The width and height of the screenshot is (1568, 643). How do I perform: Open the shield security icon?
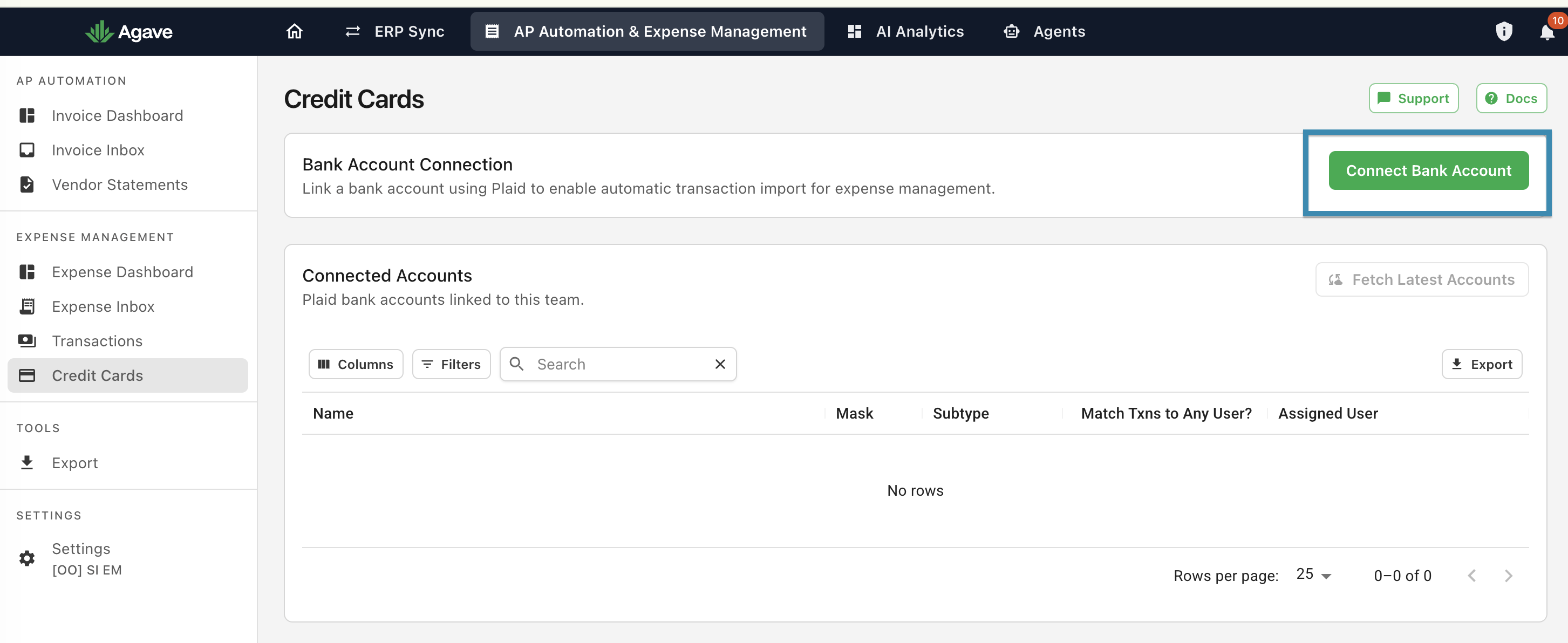(1503, 31)
